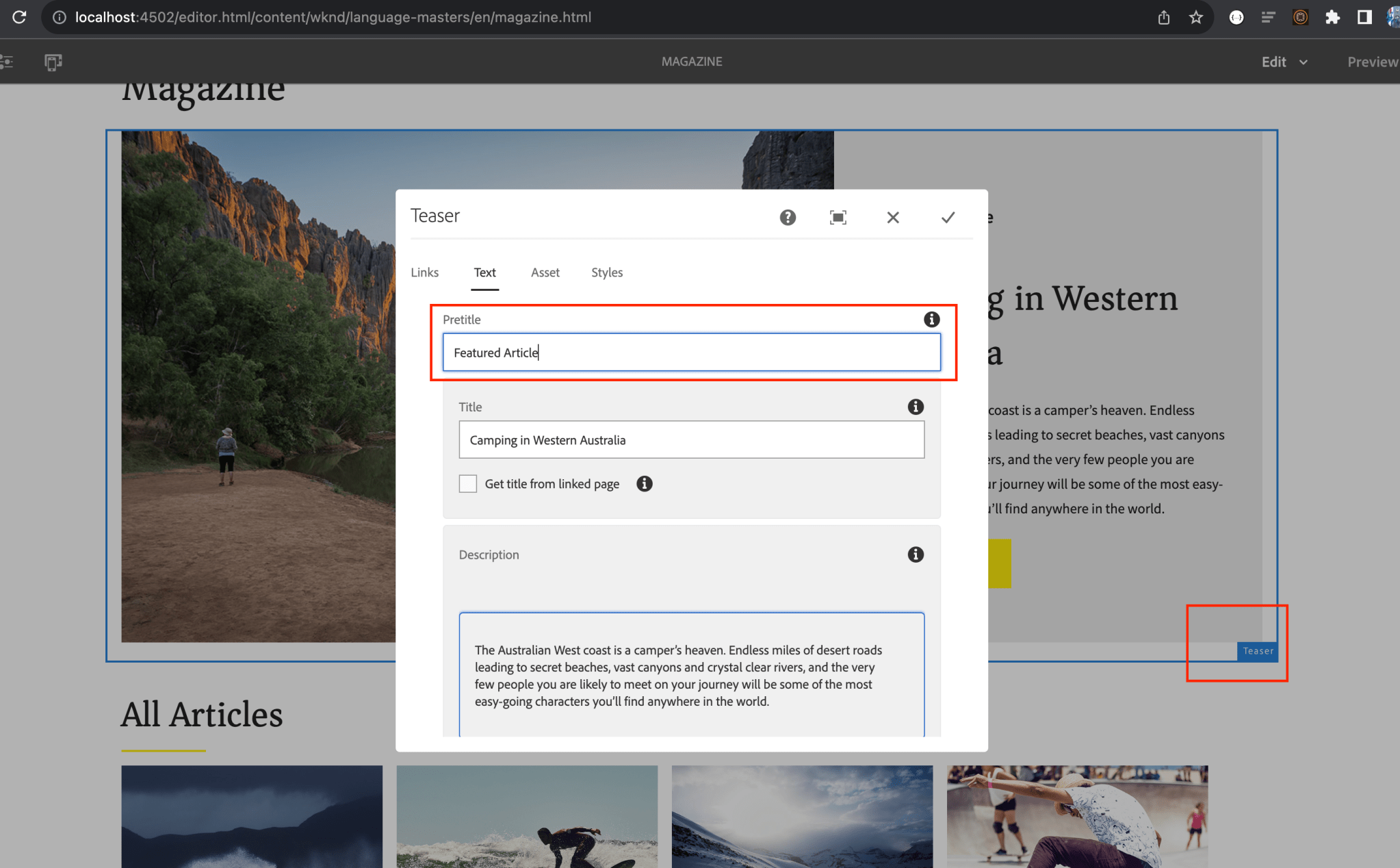This screenshot has height=868, width=1400.
Task: Click the help question mark in Teaser dialog
Action: pyautogui.click(x=787, y=217)
